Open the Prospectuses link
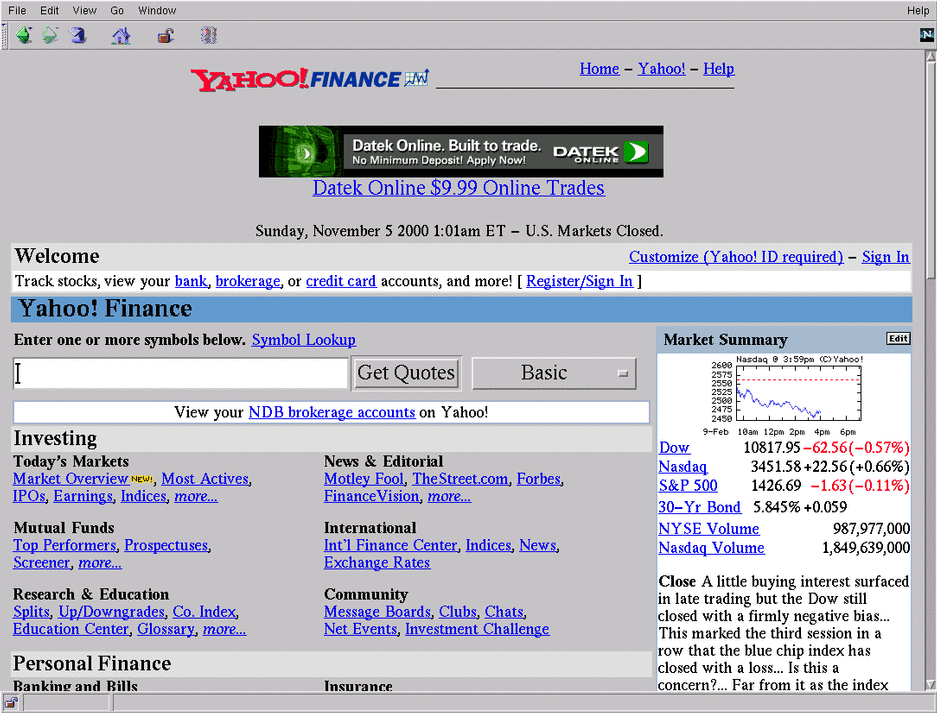The image size is (937, 713). tap(166, 545)
